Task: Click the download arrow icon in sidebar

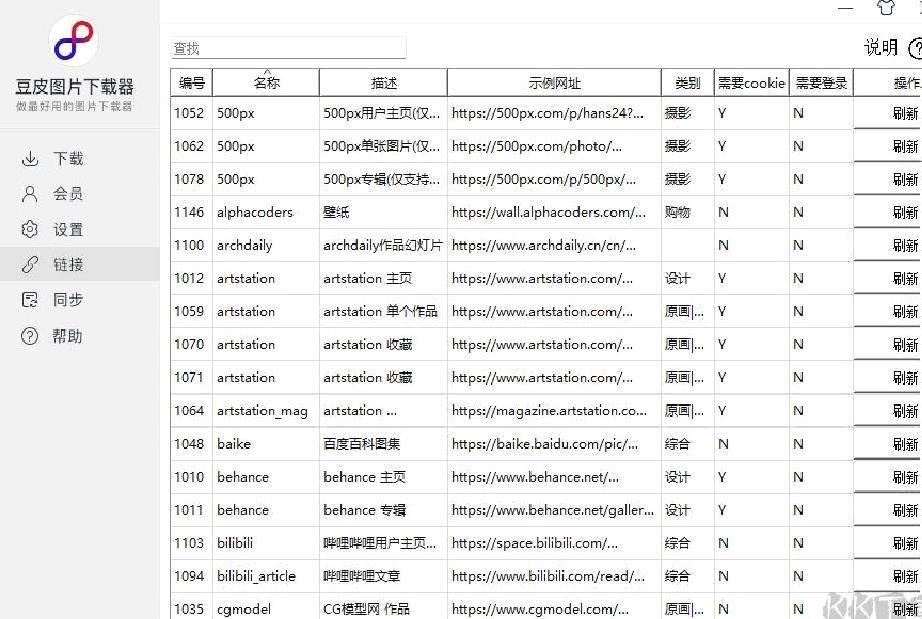Action: [x=29, y=159]
